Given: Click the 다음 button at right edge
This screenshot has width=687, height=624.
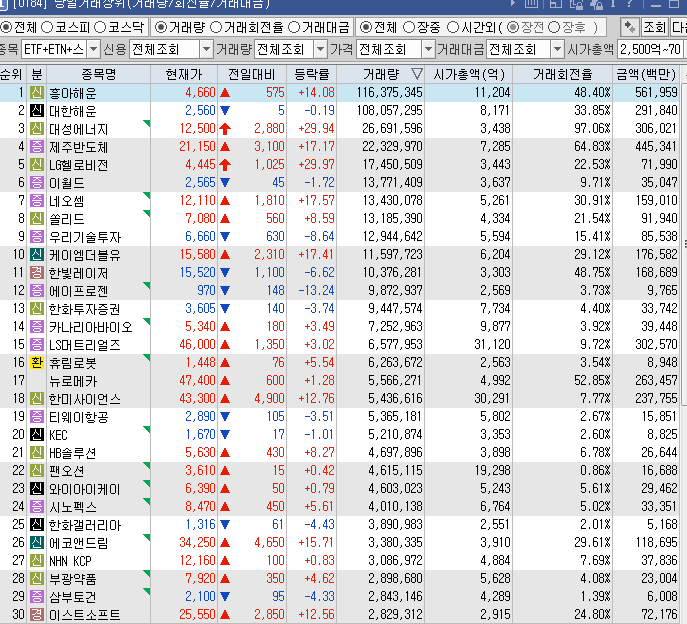Looking at the screenshot, I should (x=679, y=28).
